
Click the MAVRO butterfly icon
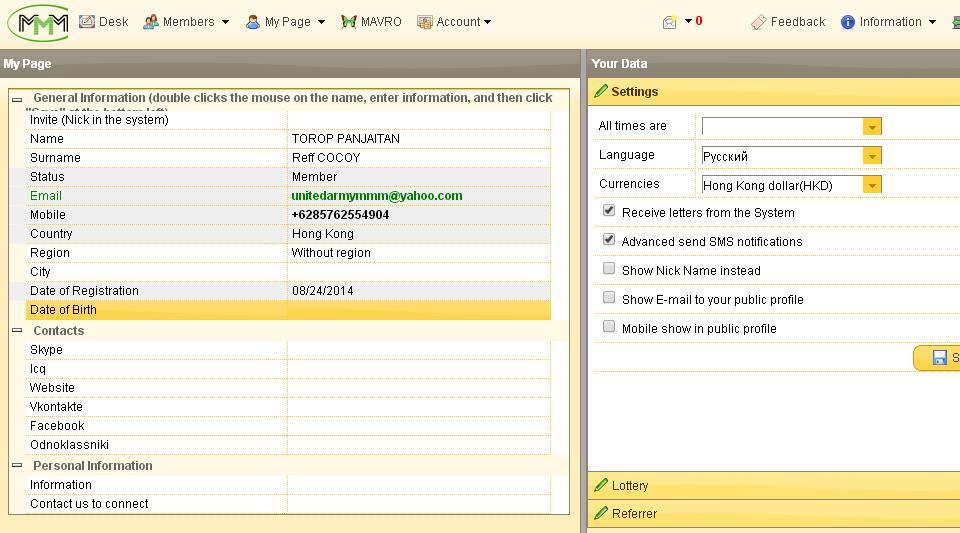(x=349, y=22)
